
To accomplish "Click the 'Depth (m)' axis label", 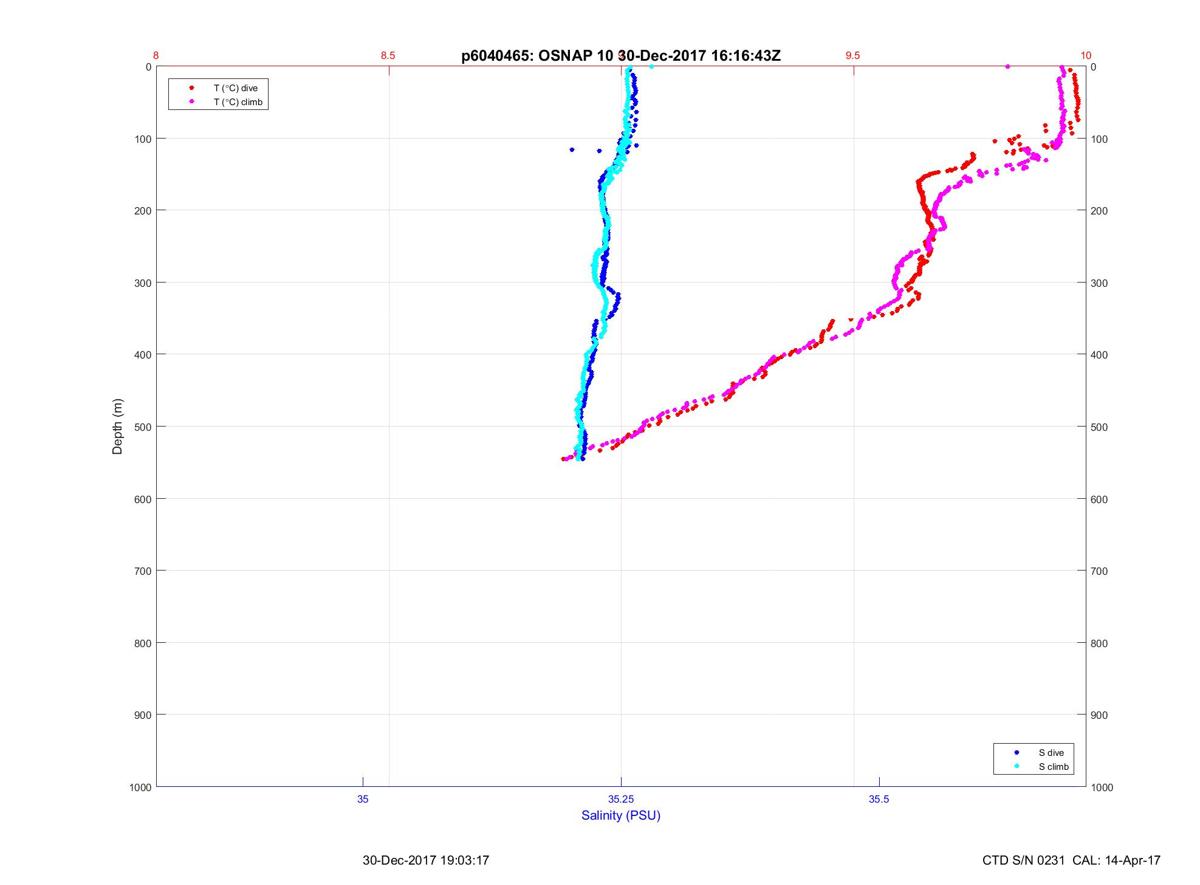I will click(x=118, y=427).
